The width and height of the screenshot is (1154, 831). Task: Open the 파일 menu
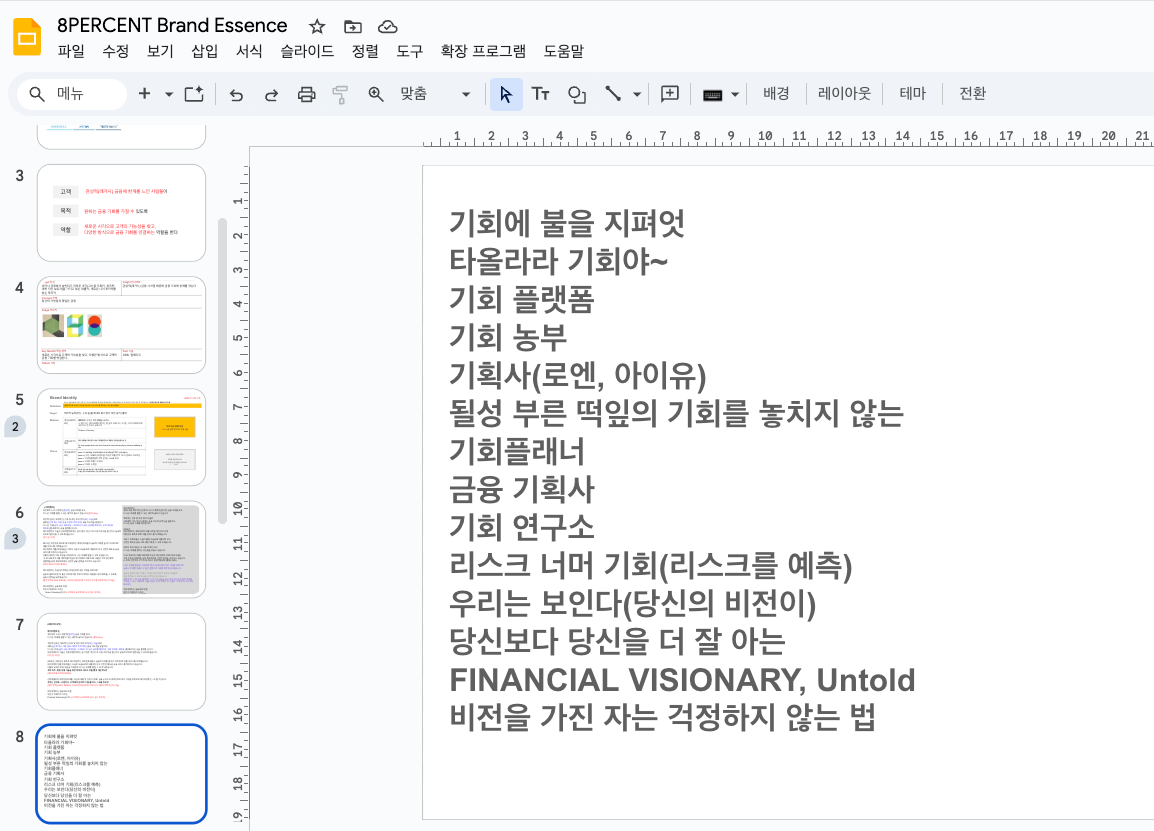[x=71, y=51]
